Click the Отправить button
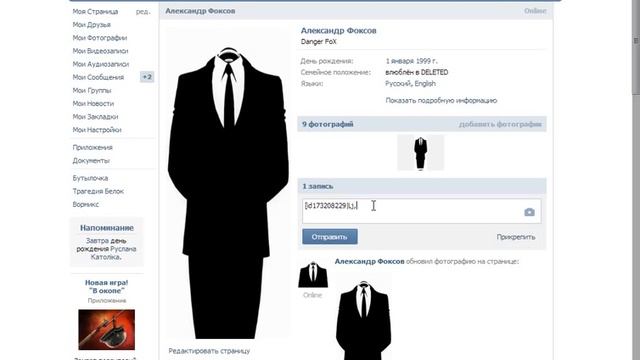Image resolution: width=640 pixels, height=360 pixels. coord(330,237)
